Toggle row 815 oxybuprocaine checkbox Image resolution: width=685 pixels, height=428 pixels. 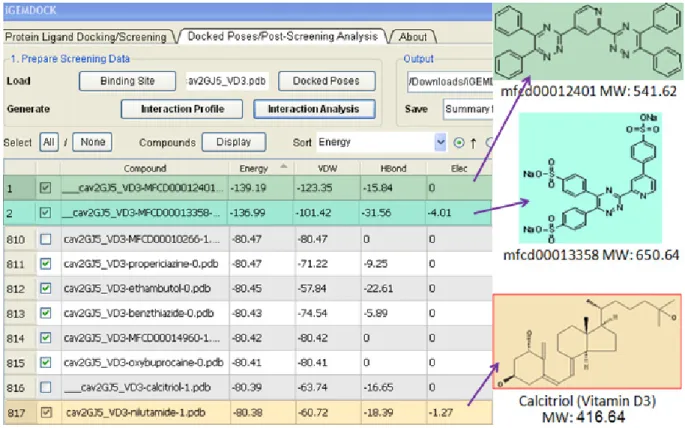click(45, 362)
